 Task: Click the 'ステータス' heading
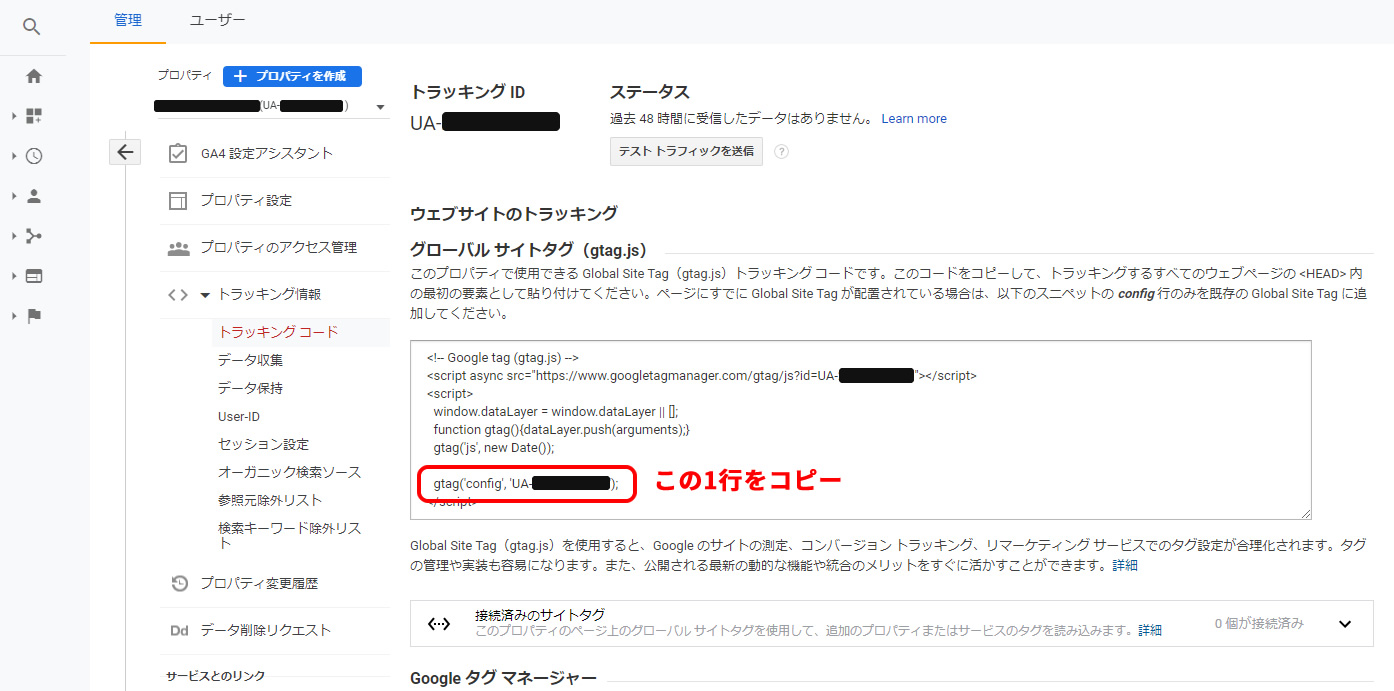coord(650,92)
